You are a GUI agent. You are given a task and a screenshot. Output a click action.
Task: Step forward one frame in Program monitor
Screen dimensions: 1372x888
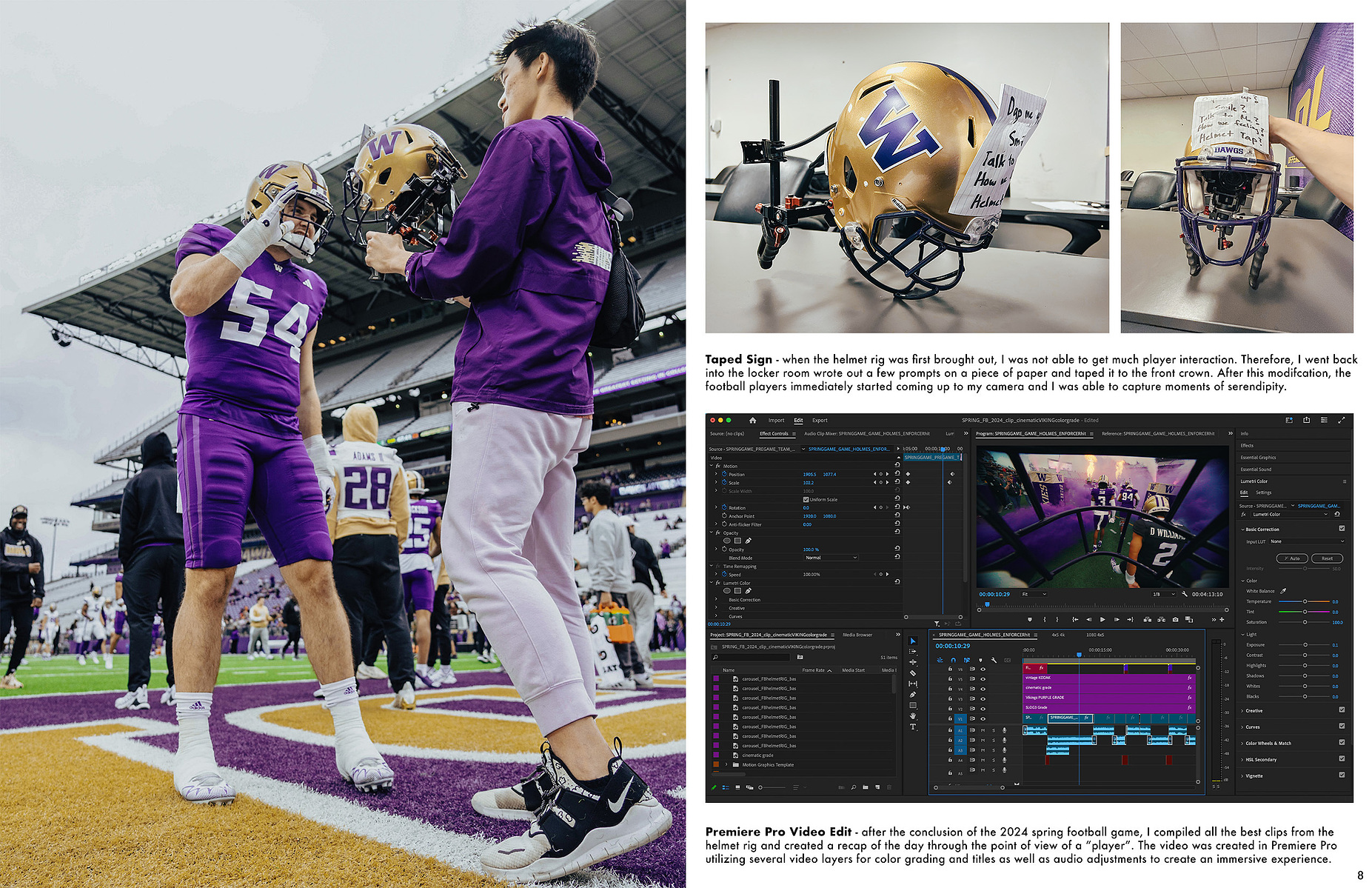tap(1117, 619)
